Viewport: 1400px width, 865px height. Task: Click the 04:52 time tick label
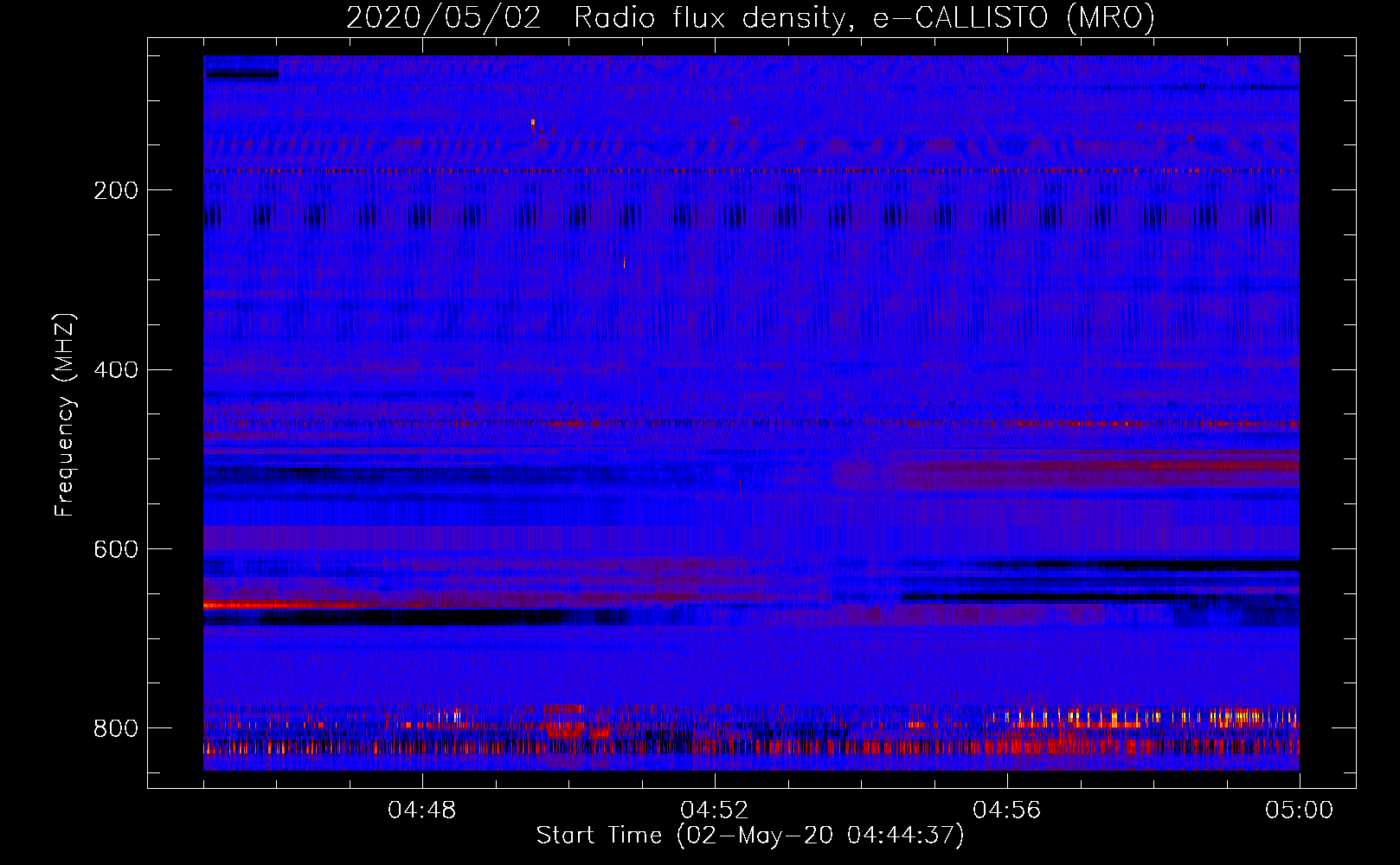pos(714,811)
